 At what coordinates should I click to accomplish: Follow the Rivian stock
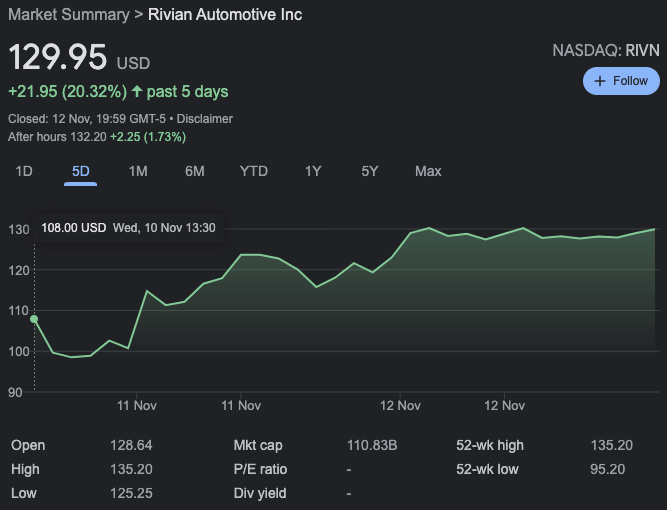tap(621, 81)
